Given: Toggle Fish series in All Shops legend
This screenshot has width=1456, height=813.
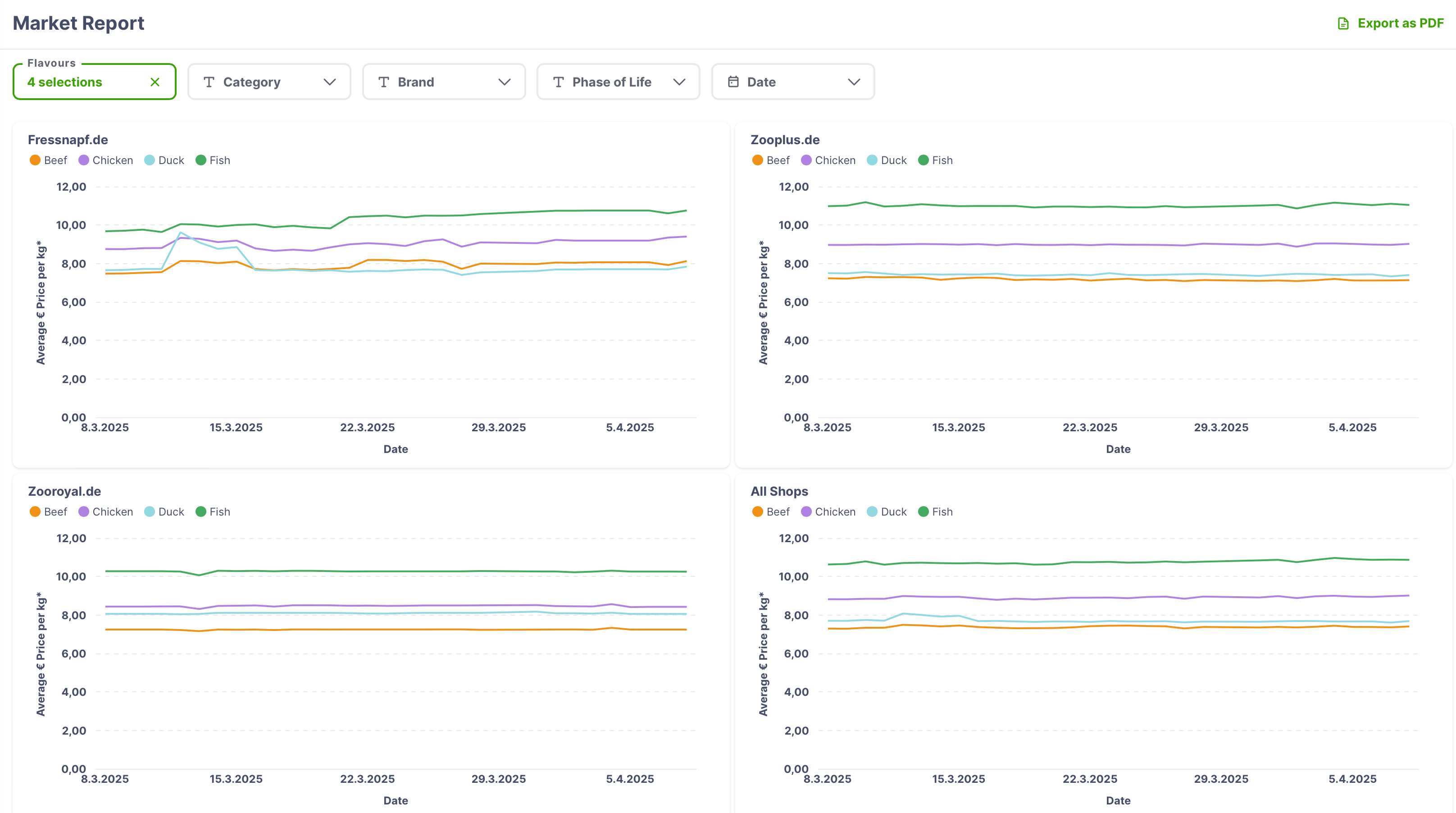Looking at the screenshot, I should (942, 512).
